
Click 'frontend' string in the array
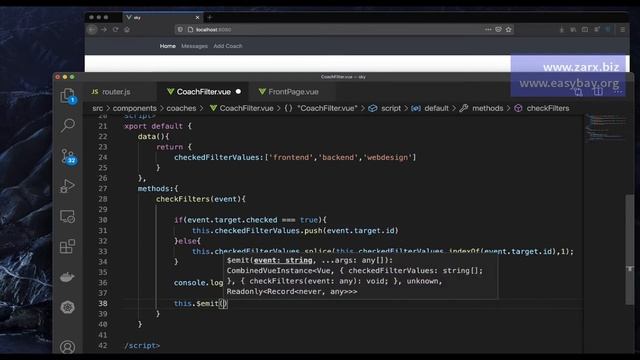(291, 157)
